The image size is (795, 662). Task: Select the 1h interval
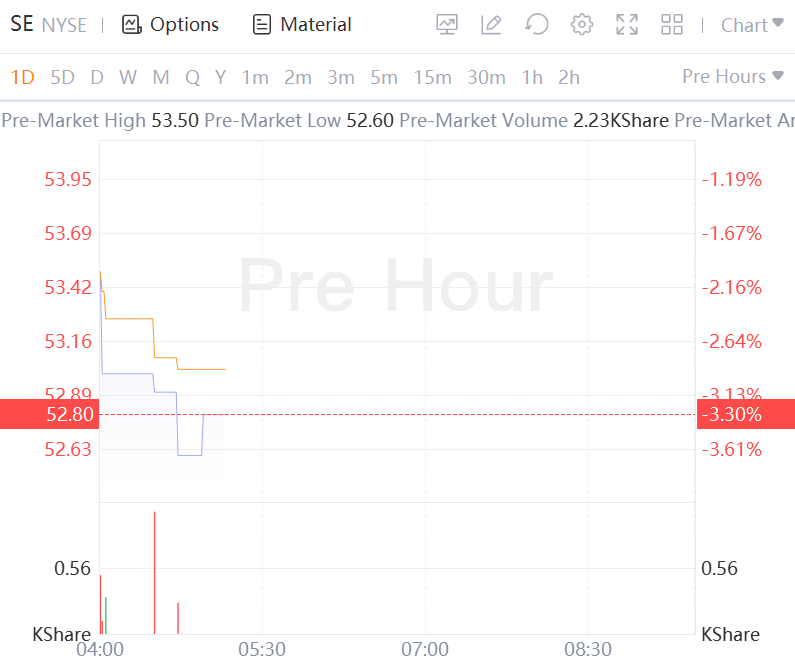click(x=532, y=77)
